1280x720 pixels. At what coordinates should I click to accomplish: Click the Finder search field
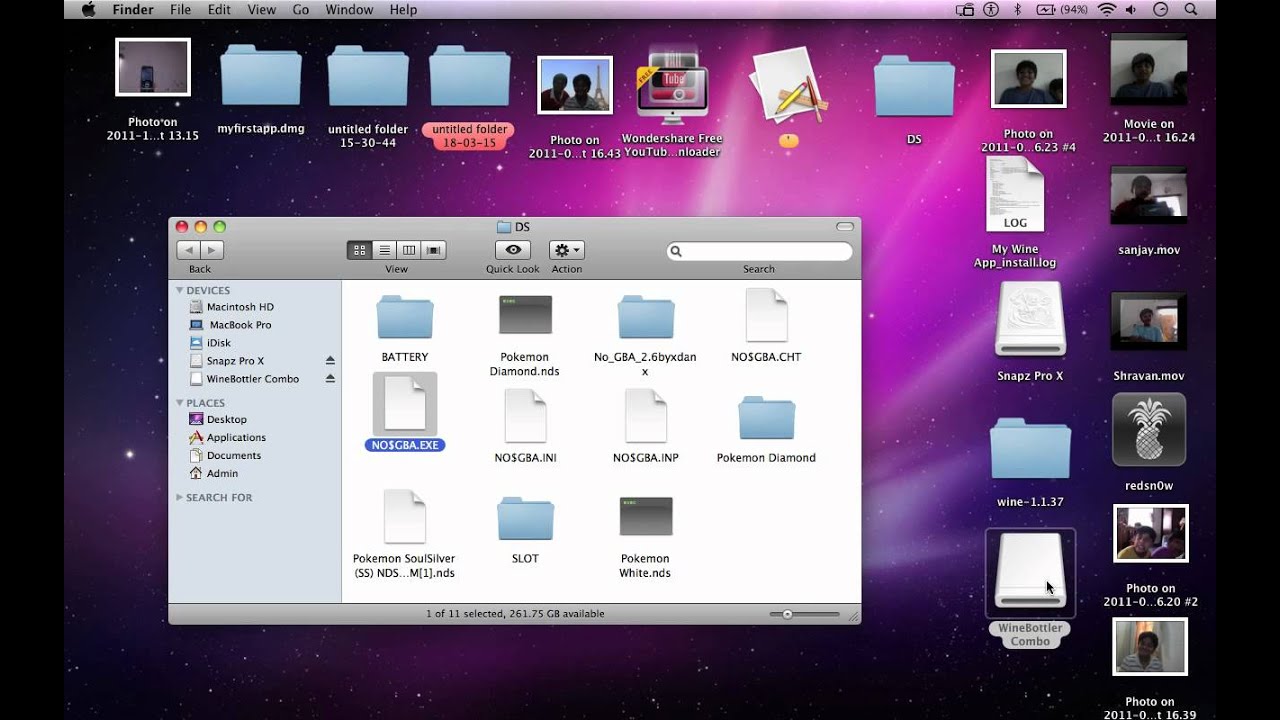pos(760,251)
